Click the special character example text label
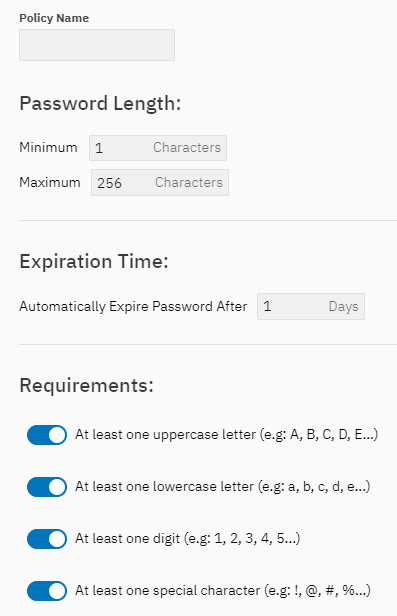The height and width of the screenshot is (616, 397). pos(223,591)
